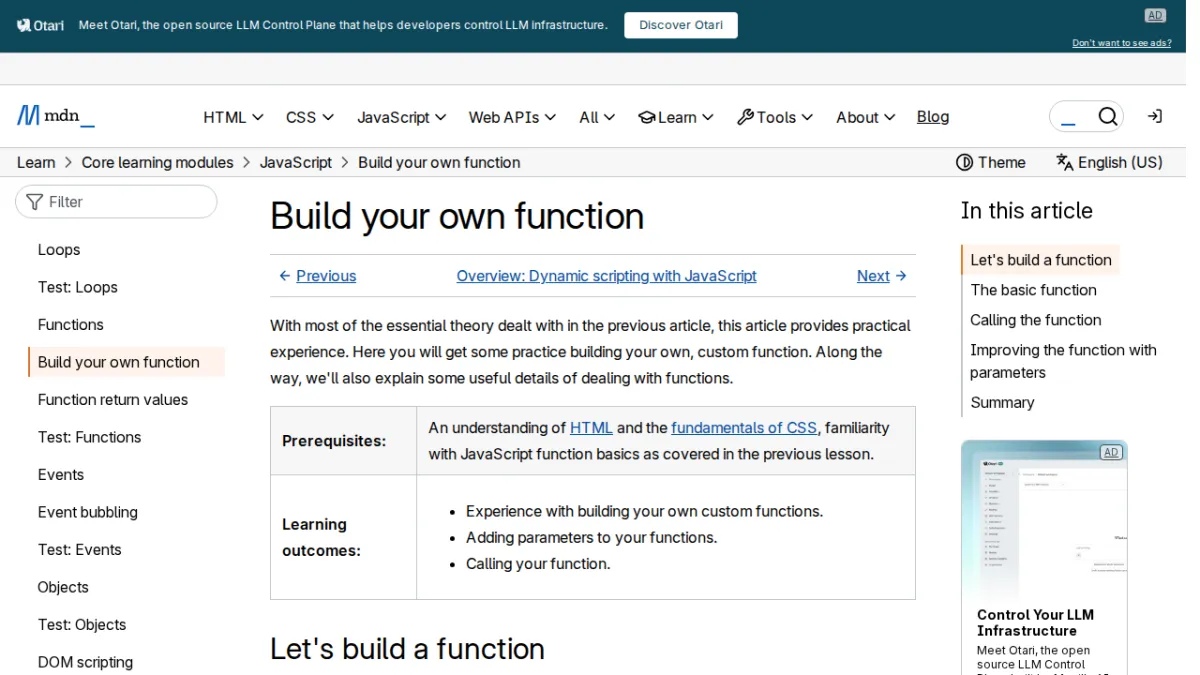This screenshot has height=675, width=1200.
Task: Click the AD badge on the sidebar ad
Action: (1111, 452)
